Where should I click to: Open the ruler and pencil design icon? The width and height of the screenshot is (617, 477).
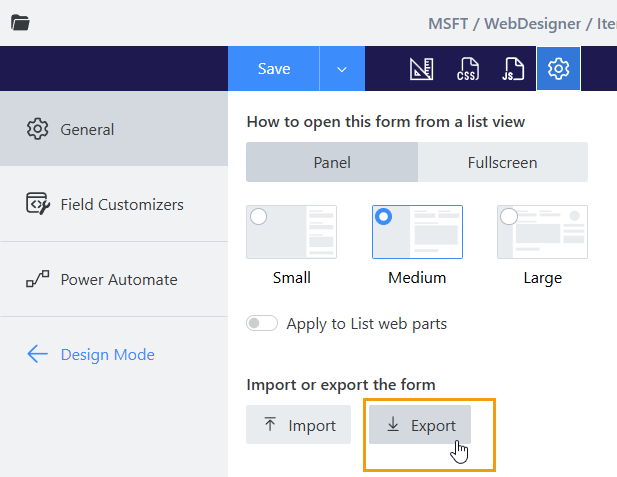422,69
